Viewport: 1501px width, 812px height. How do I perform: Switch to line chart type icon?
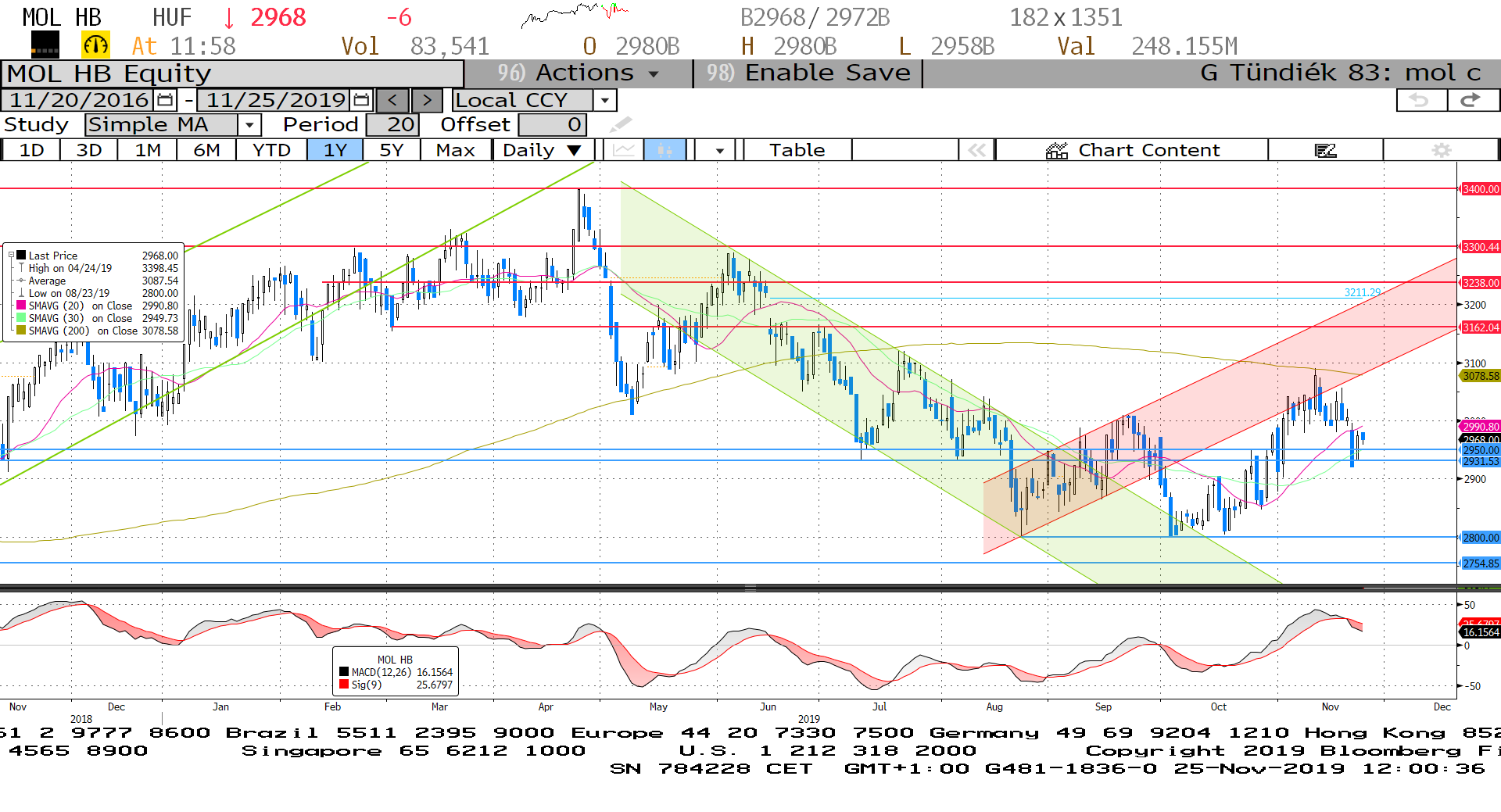click(x=624, y=150)
